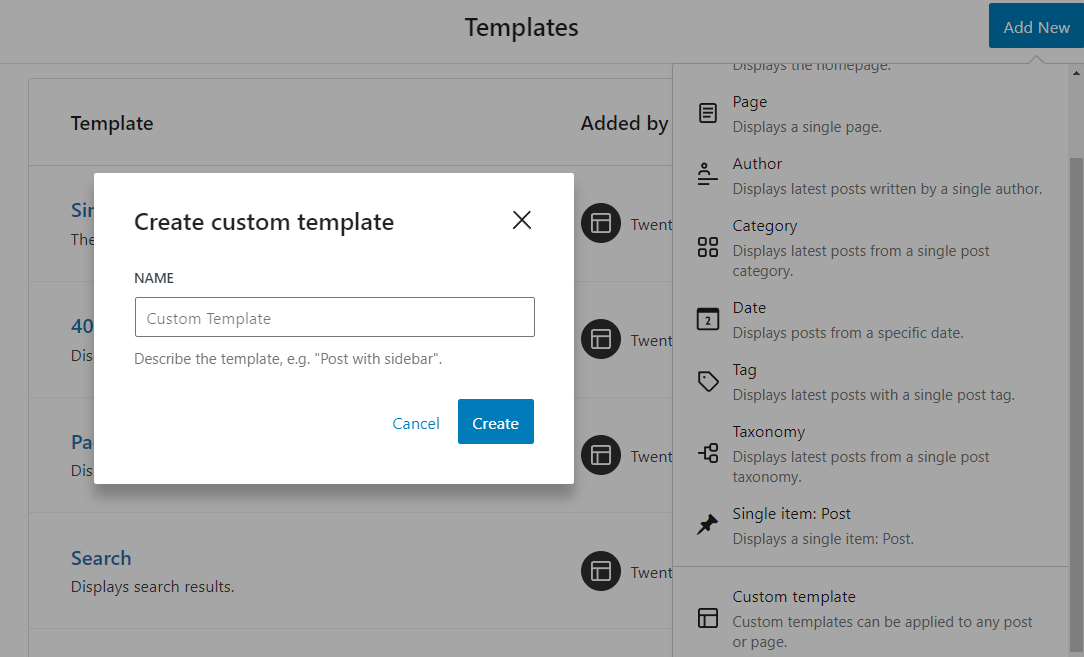Image resolution: width=1084 pixels, height=657 pixels.
Task: Click the Custom Template name field
Action: tap(334, 317)
